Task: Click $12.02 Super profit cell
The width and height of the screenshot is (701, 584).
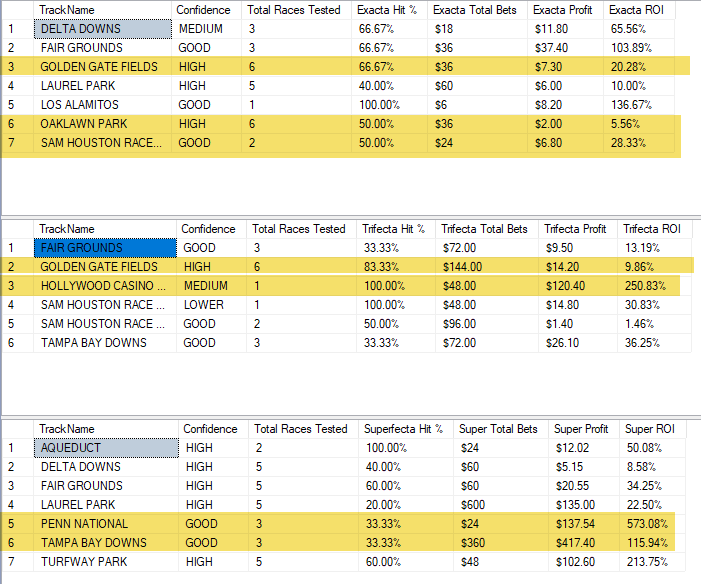Action: coord(583,448)
